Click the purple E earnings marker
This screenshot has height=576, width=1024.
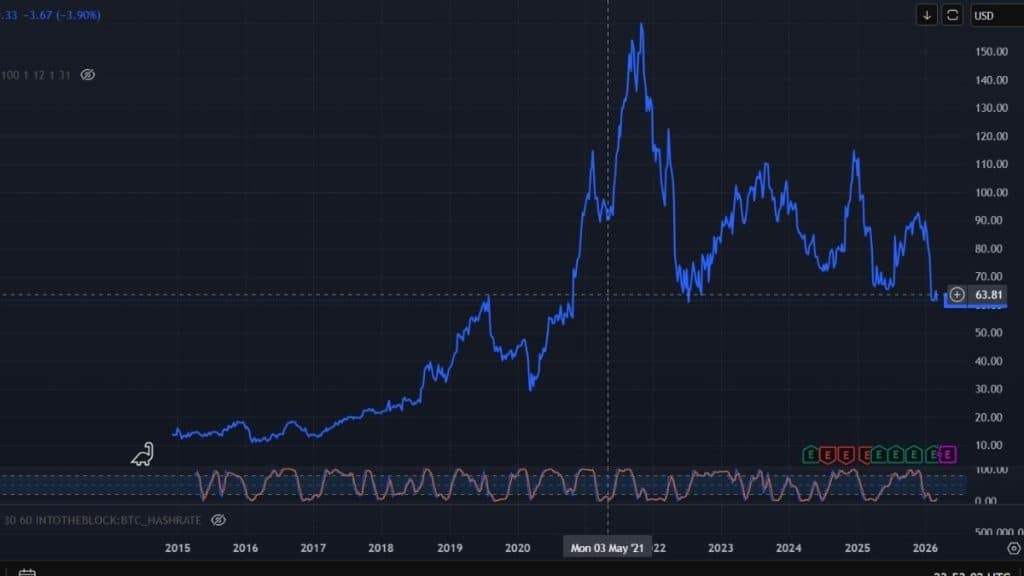(x=948, y=455)
